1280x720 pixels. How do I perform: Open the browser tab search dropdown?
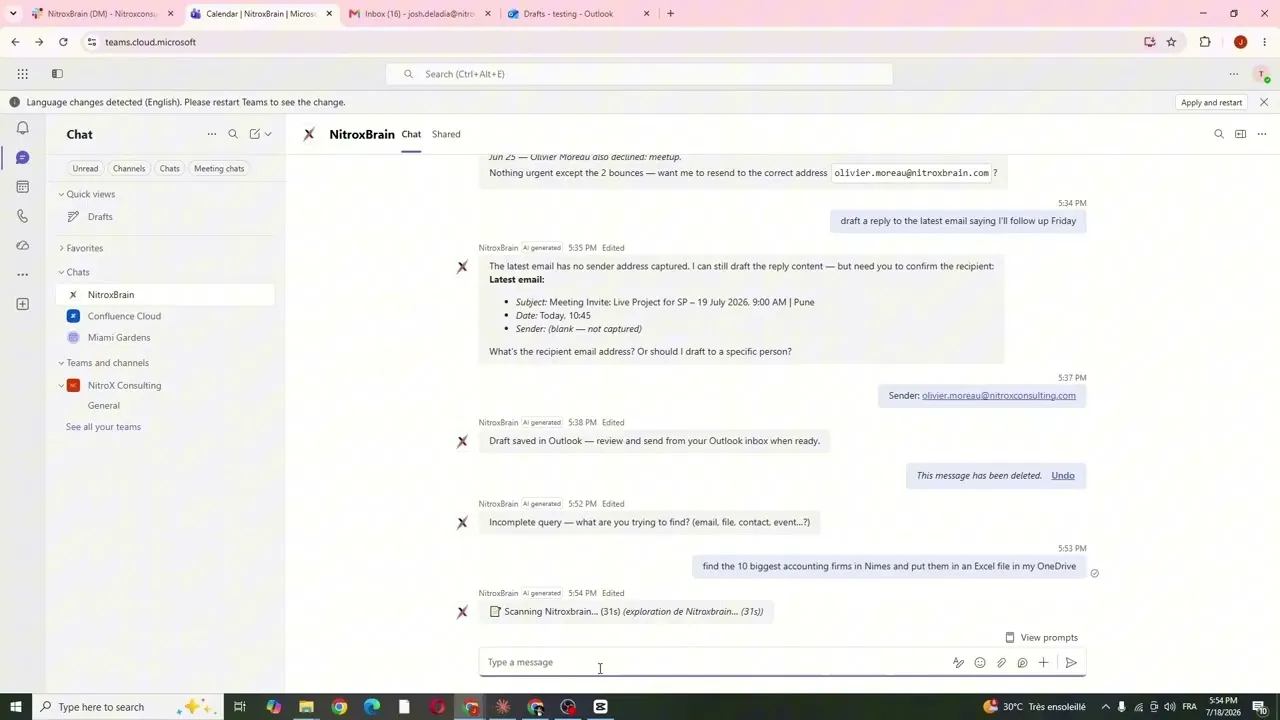point(13,14)
